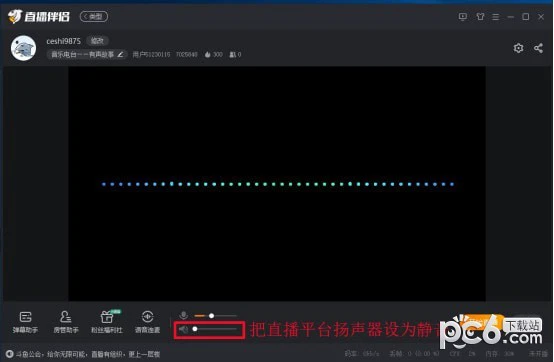The height and width of the screenshot is (362, 554).
Task: Open the hamburger menu in the title bar
Action: coord(496,17)
